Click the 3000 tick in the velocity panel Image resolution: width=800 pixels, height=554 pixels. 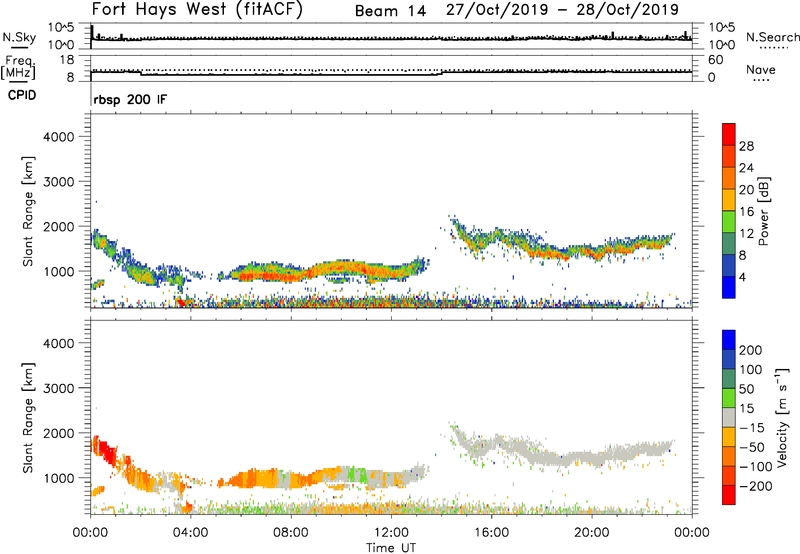coord(58,388)
